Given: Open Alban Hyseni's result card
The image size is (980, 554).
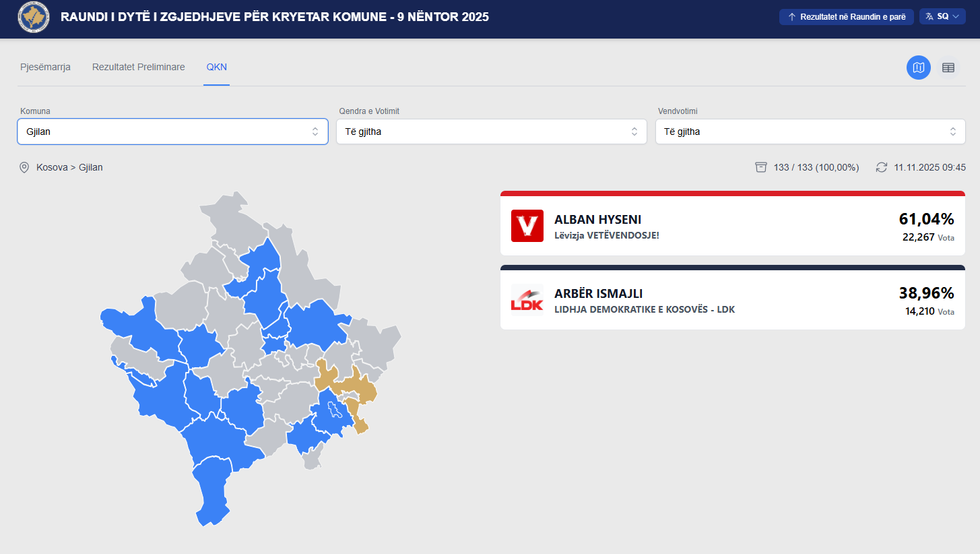Looking at the screenshot, I should tap(732, 225).
